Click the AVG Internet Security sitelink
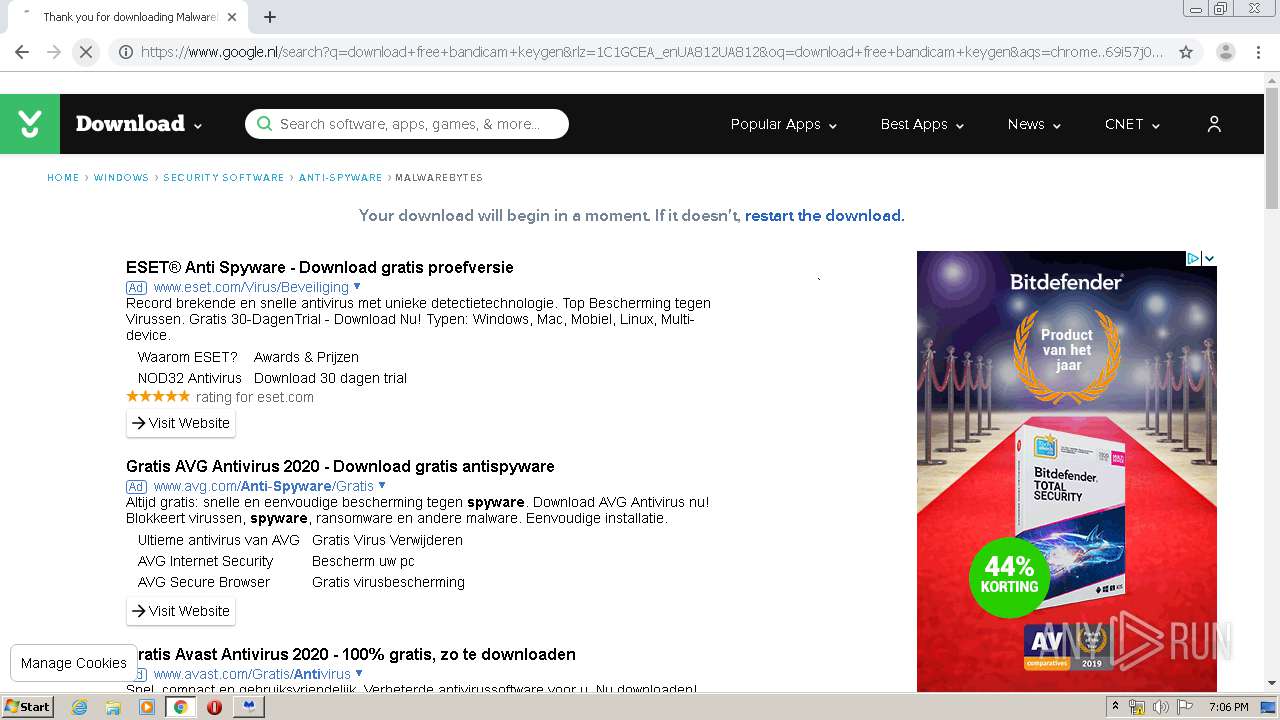 tap(205, 561)
